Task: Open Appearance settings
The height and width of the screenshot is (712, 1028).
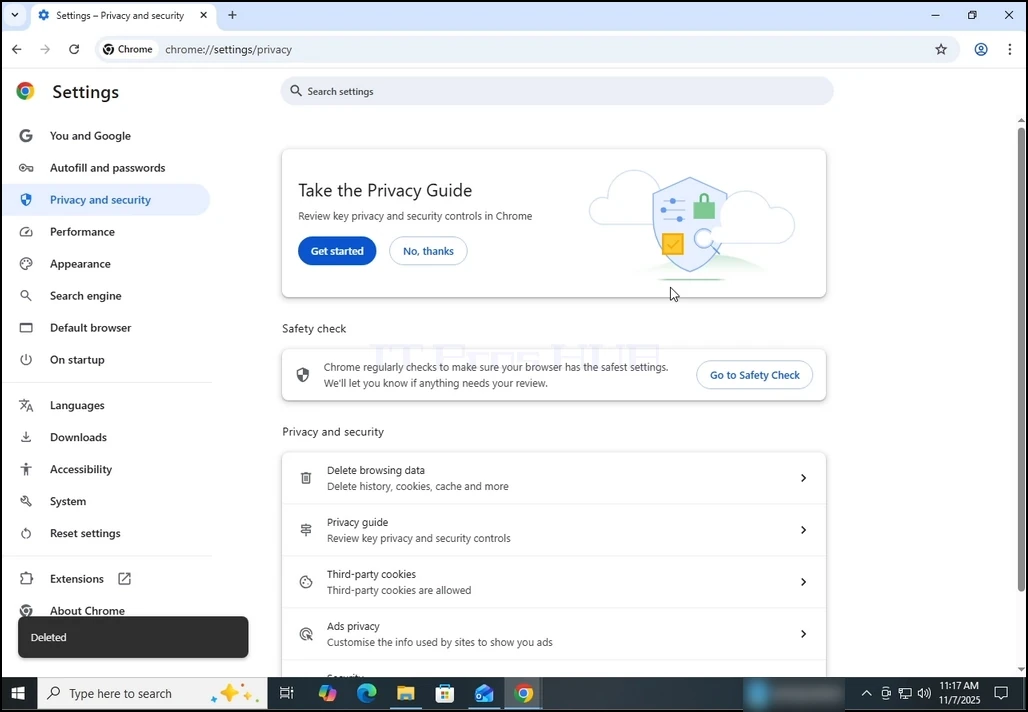Action: (80, 264)
